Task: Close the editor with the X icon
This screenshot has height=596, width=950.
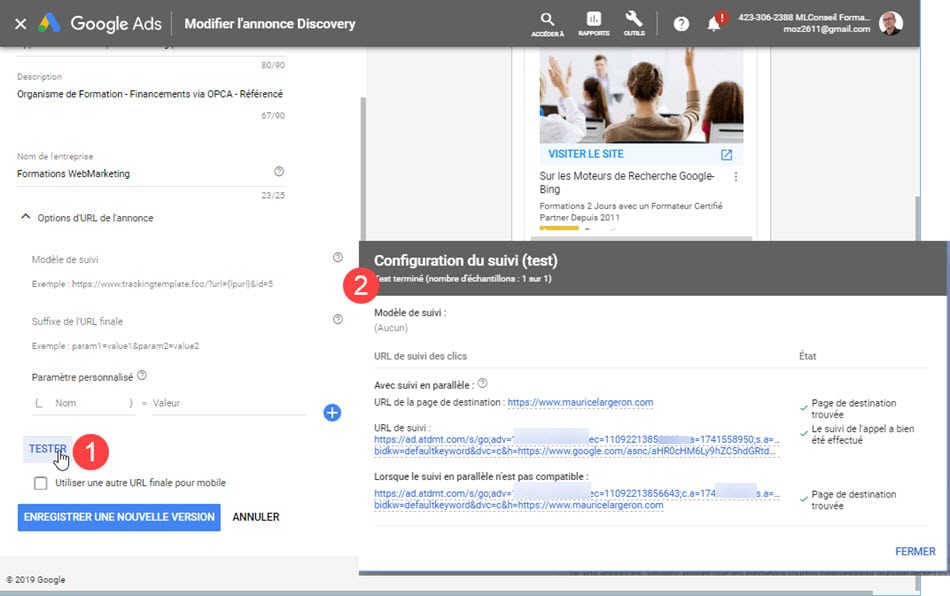Action: (x=20, y=23)
